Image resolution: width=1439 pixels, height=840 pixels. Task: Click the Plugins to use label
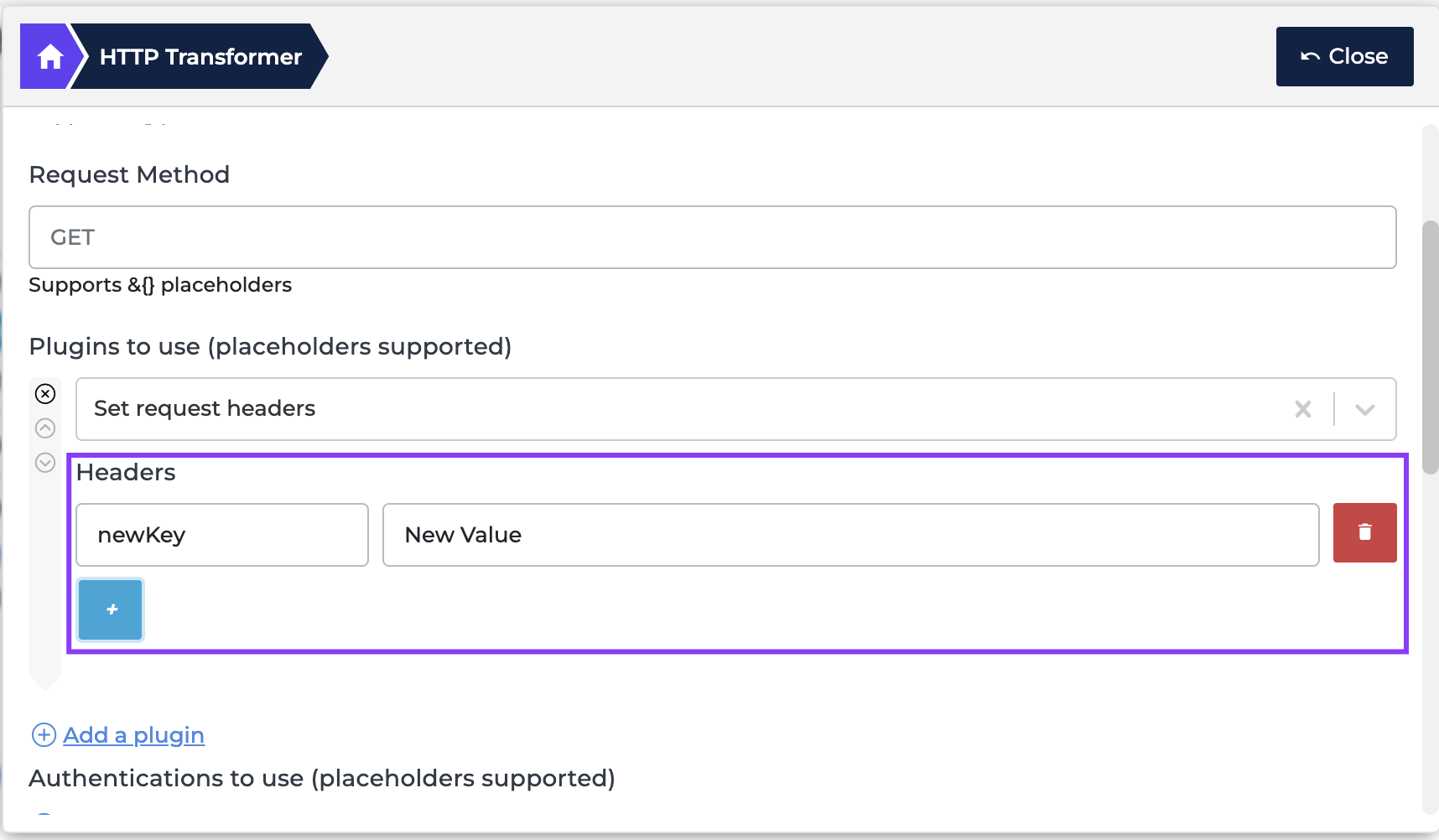point(270,347)
